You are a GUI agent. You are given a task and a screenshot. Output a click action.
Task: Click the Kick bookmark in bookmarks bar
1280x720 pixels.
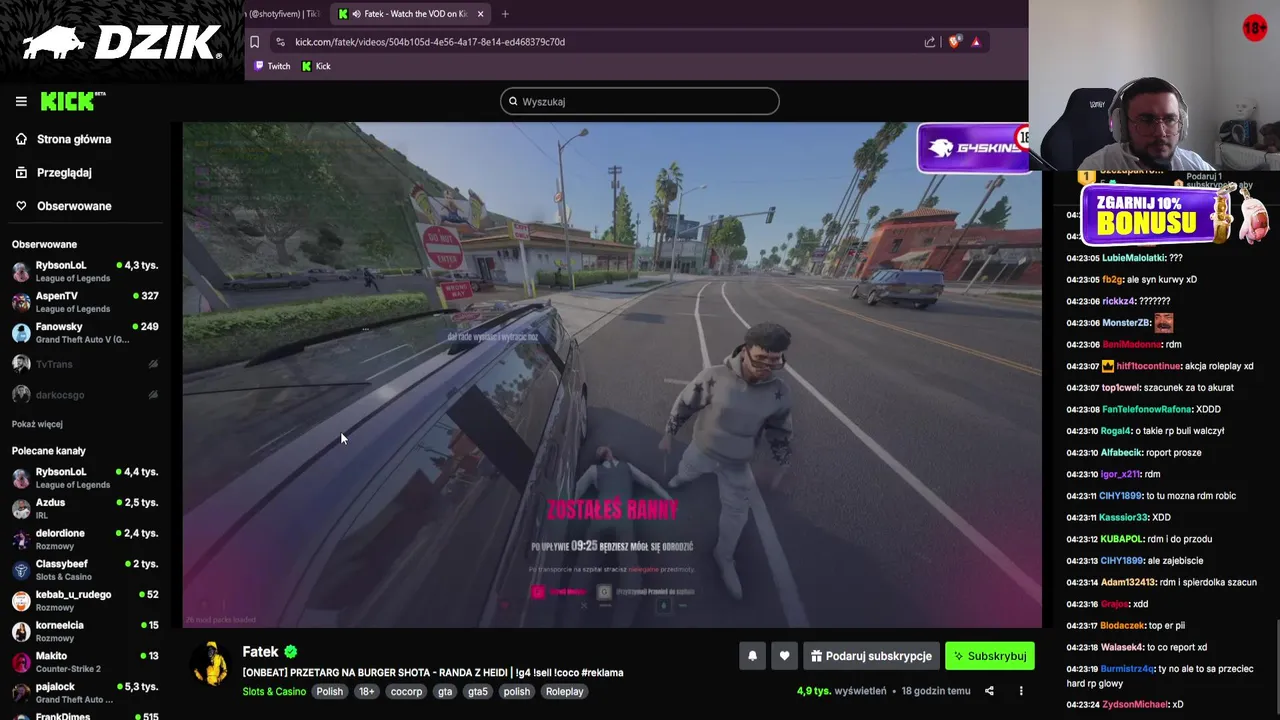pos(316,66)
